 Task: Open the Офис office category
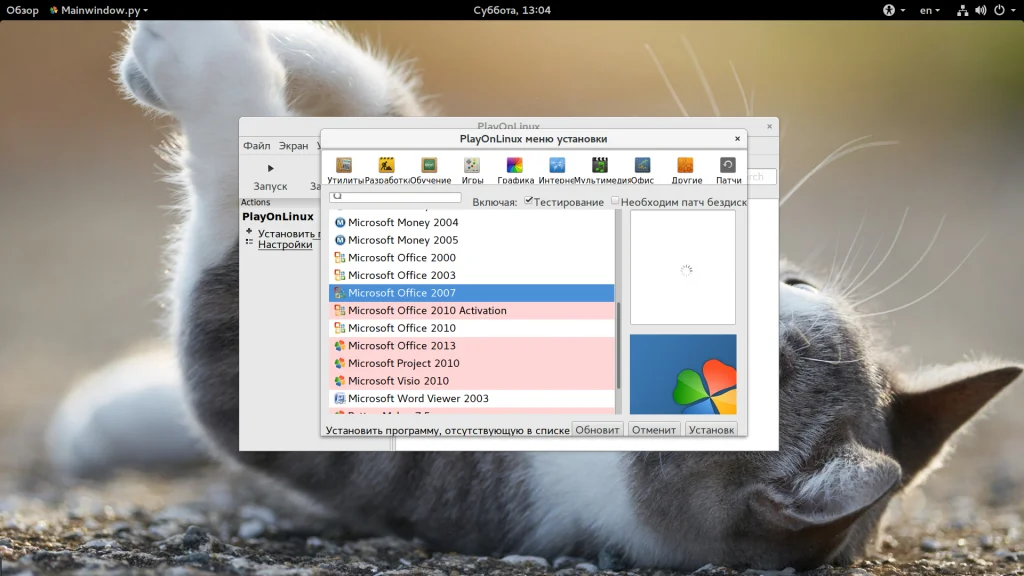pyautogui.click(x=642, y=166)
